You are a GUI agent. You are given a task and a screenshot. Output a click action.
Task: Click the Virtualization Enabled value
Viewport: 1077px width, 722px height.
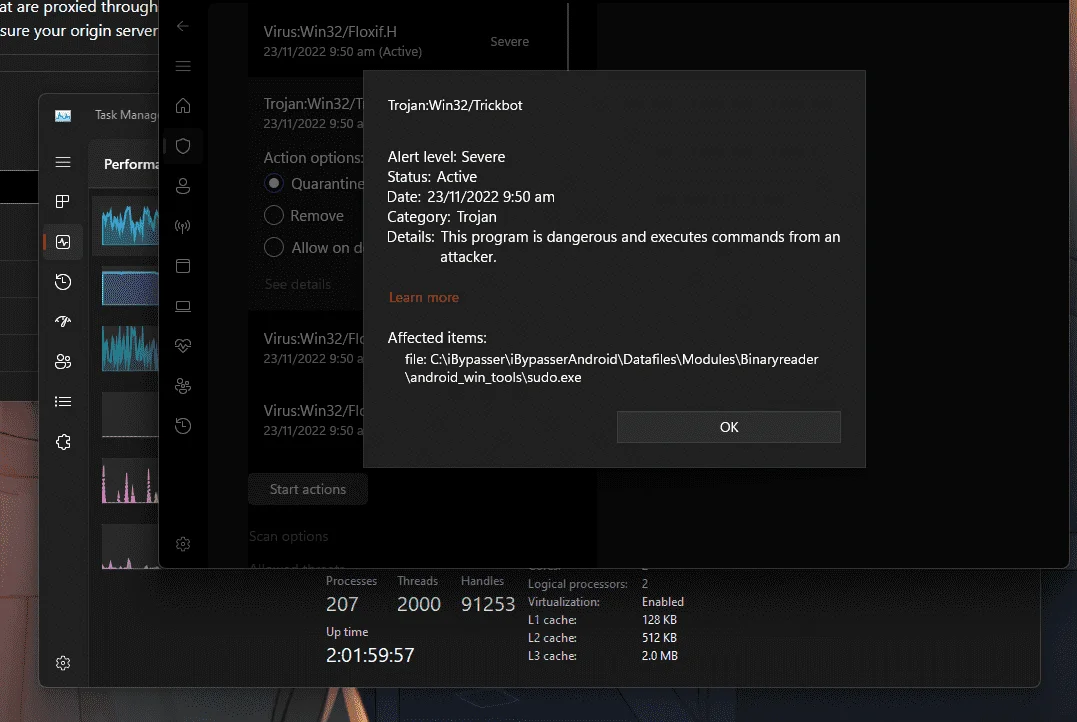coord(663,602)
